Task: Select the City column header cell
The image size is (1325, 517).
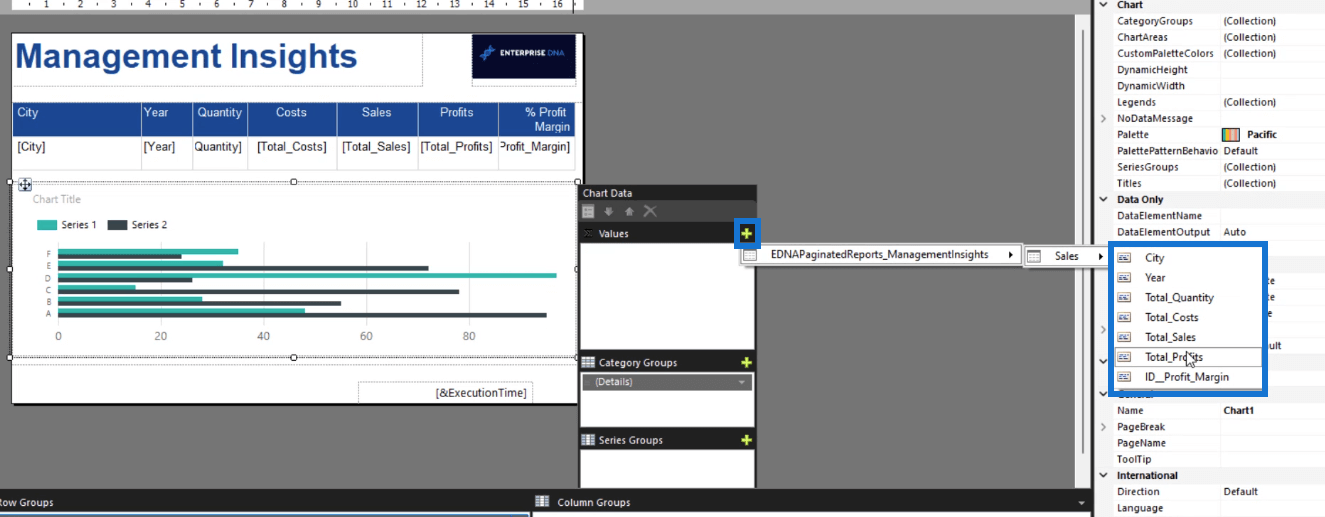Action: pyautogui.click(x=77, y=119)
